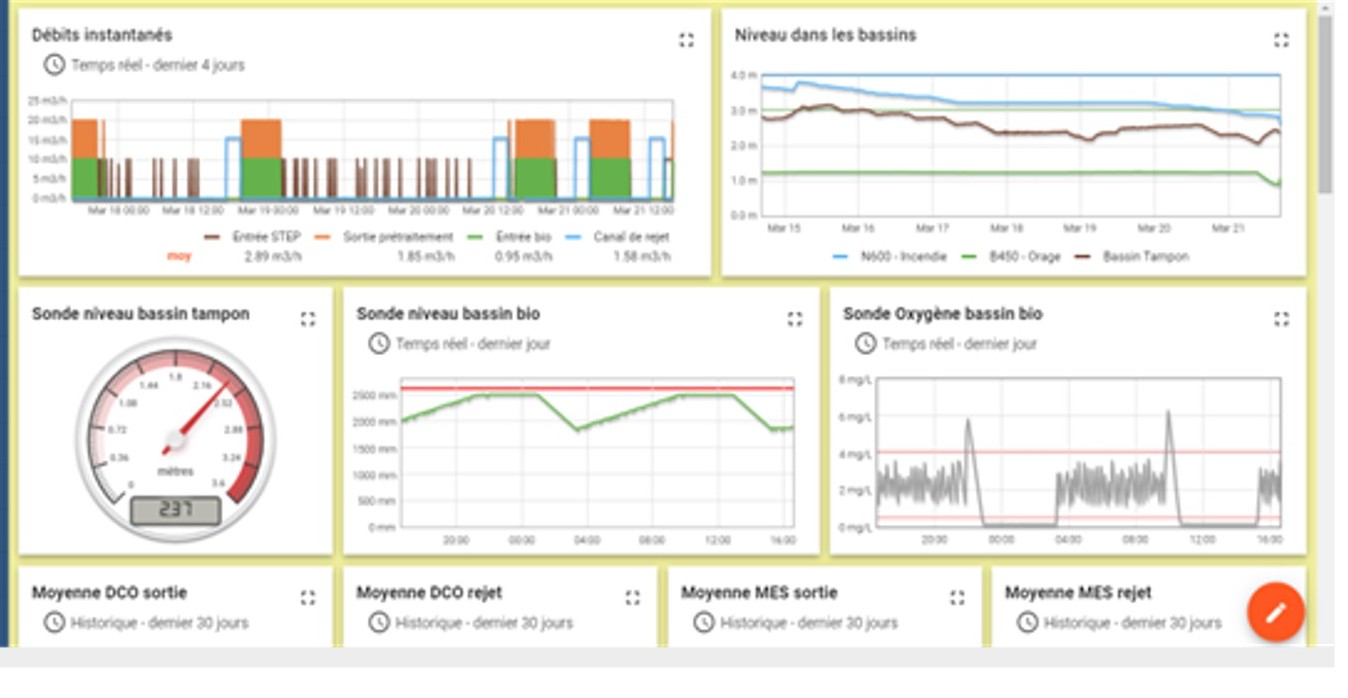Image resolution: width=1348 pixels, height=698 pixels.
Task: Open fullscreen for Sonde niveau bassin bio
Action: pyautogui.click(x=794, y=319)
